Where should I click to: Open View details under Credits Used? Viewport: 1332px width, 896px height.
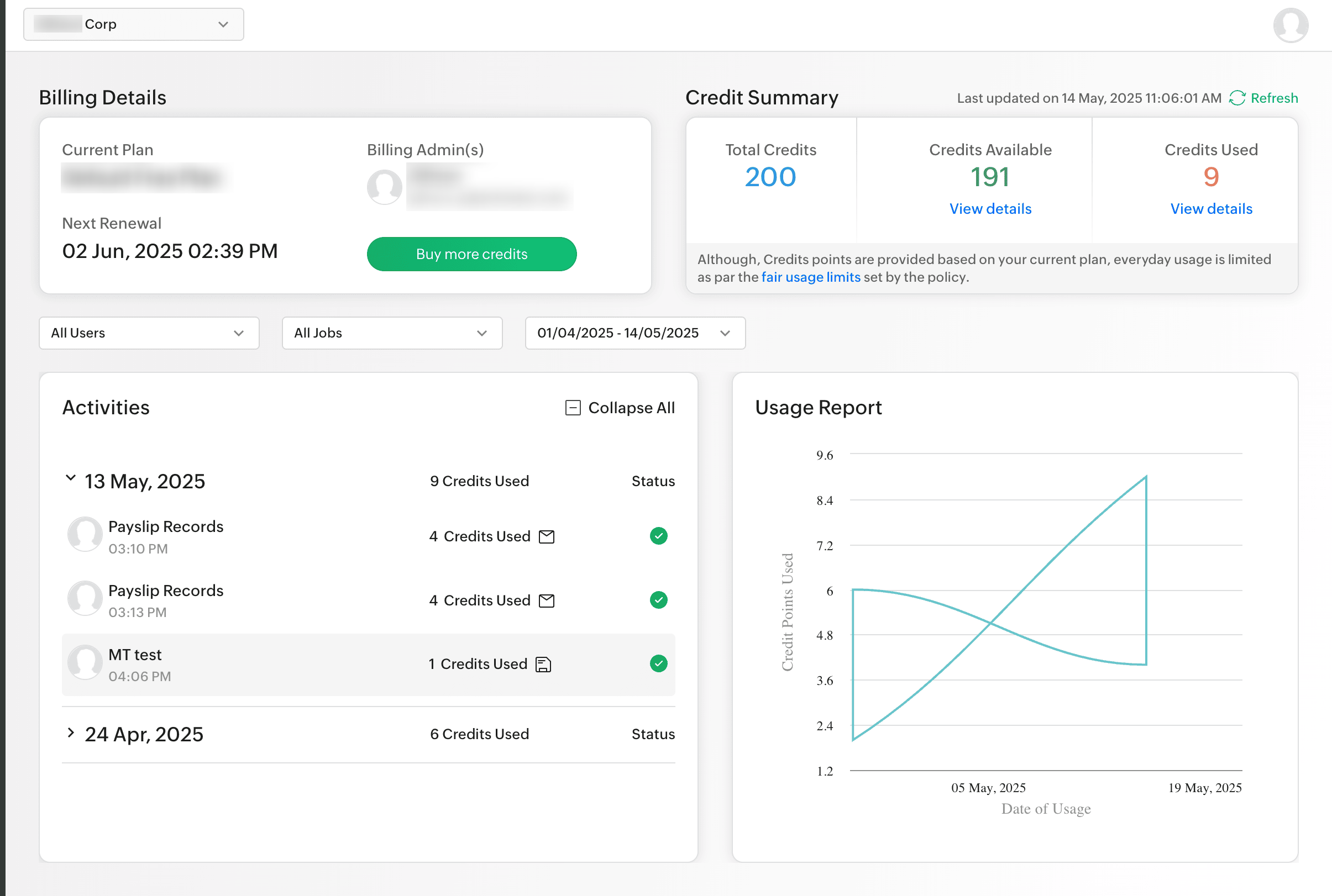(x=1211, y=209)
